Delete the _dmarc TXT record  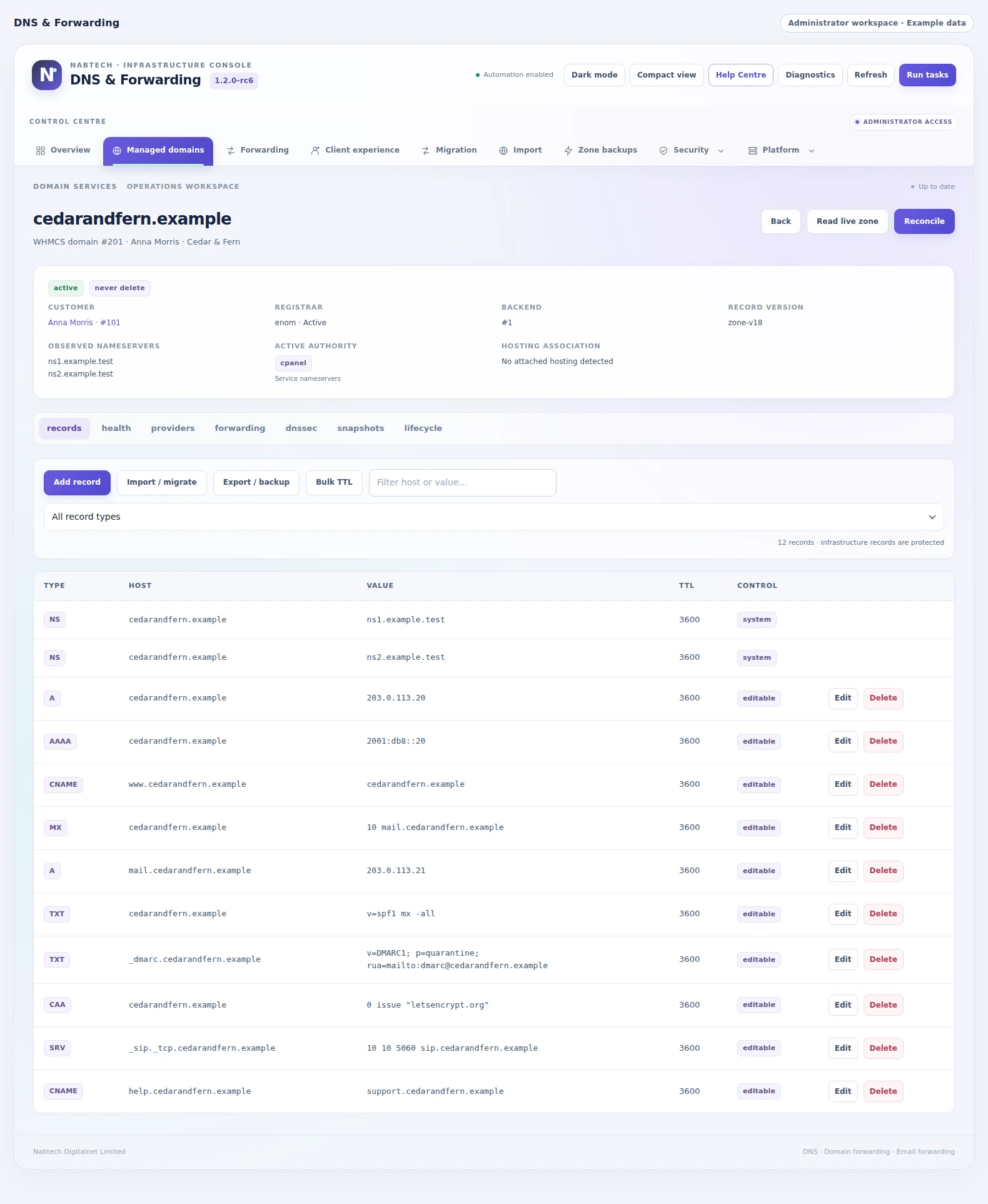[883, 960]
